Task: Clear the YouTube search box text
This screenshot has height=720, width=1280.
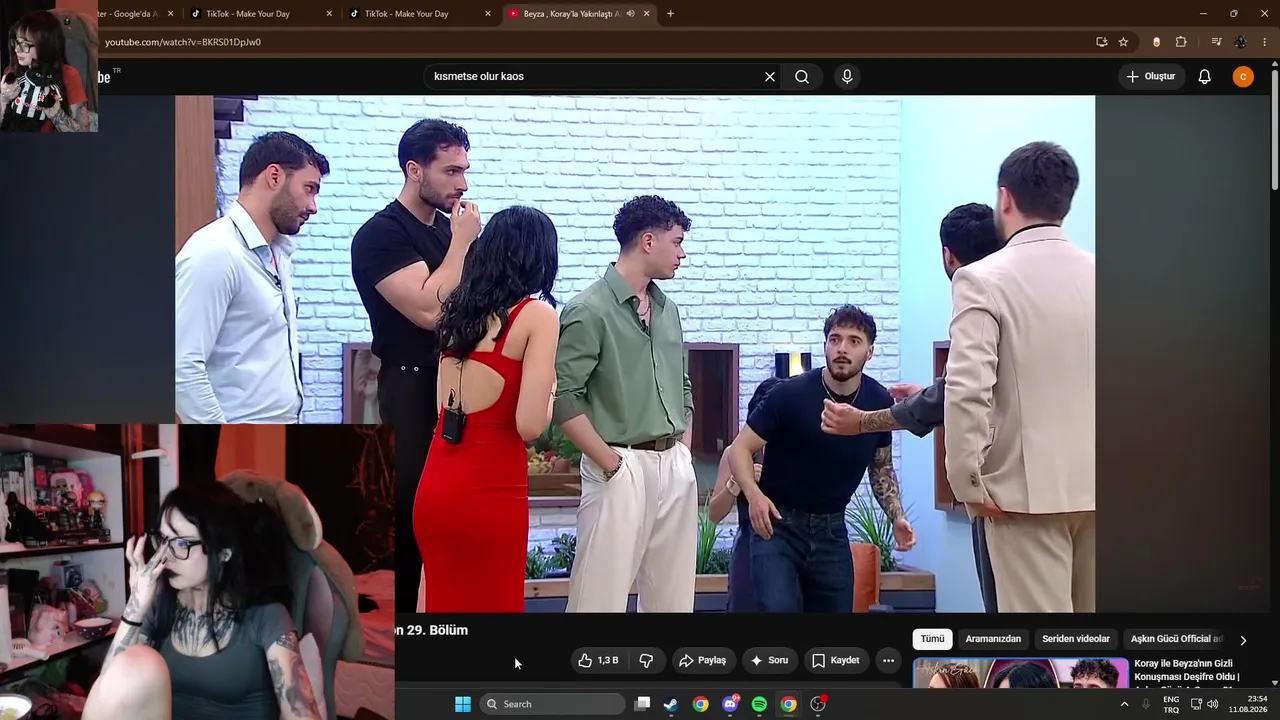Action: [x=770, y=77]
